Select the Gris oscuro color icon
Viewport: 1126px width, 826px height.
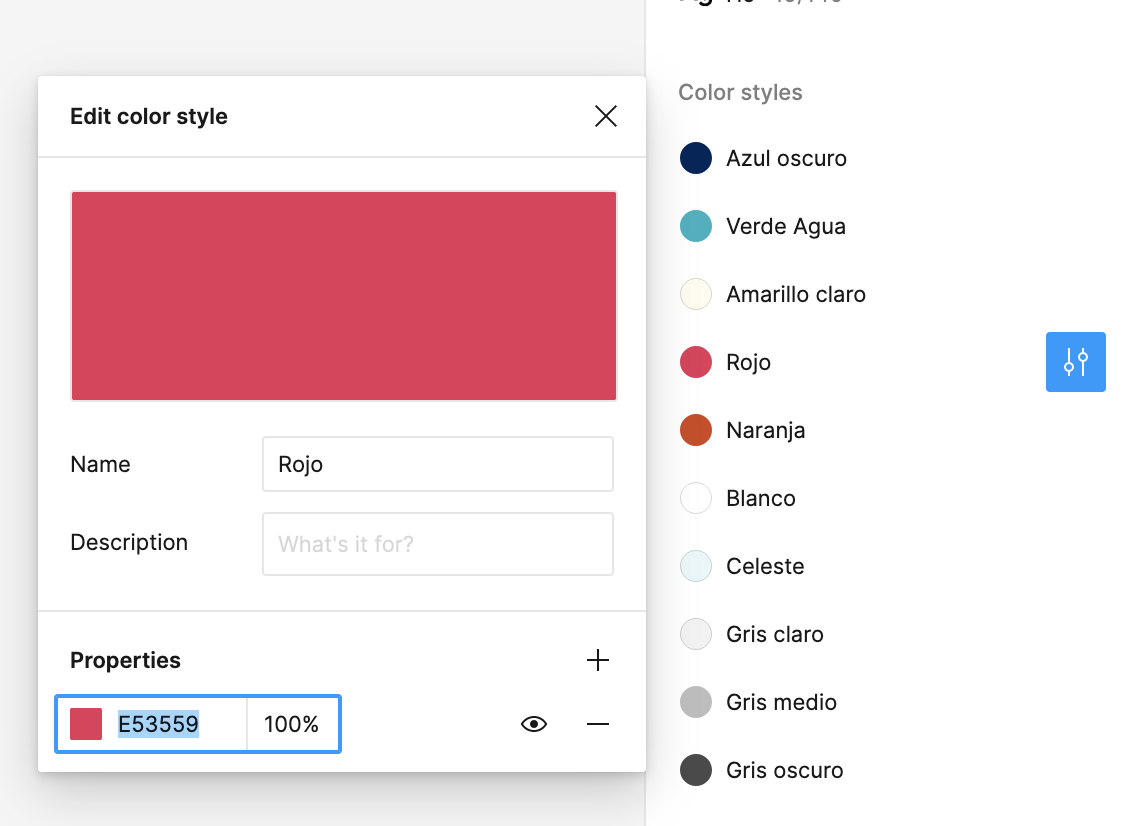(x=695, y=770)
